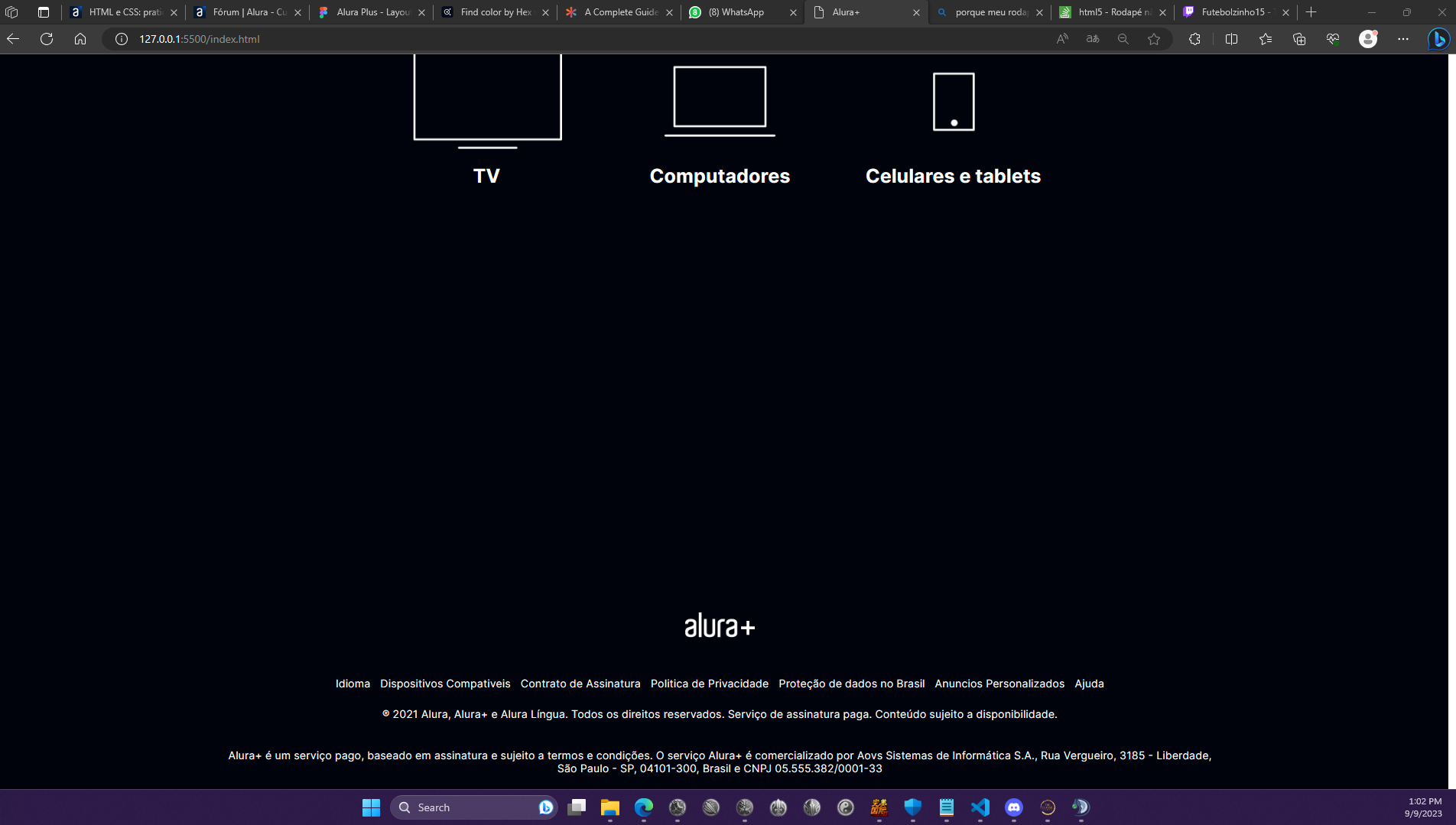This screenshot has width=1456, height=825.
Task: Open a new browser tab
Action: pyautogui.click(x=1311, y=12)
